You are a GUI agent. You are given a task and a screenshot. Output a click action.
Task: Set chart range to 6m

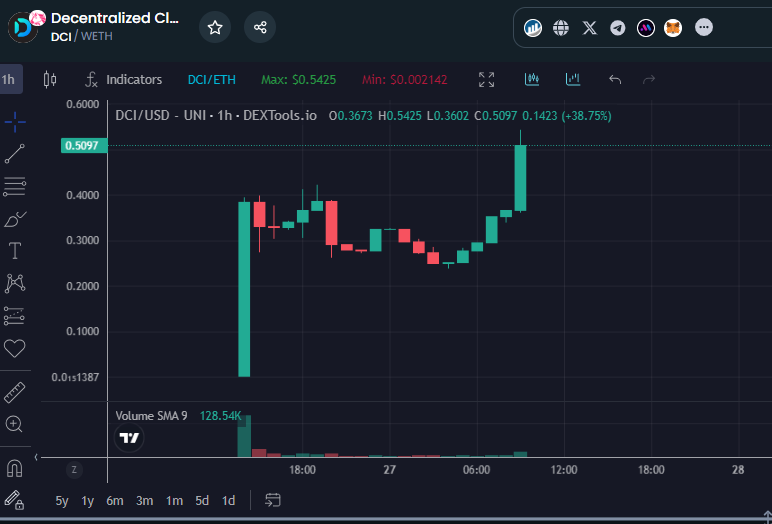(115, 501)
